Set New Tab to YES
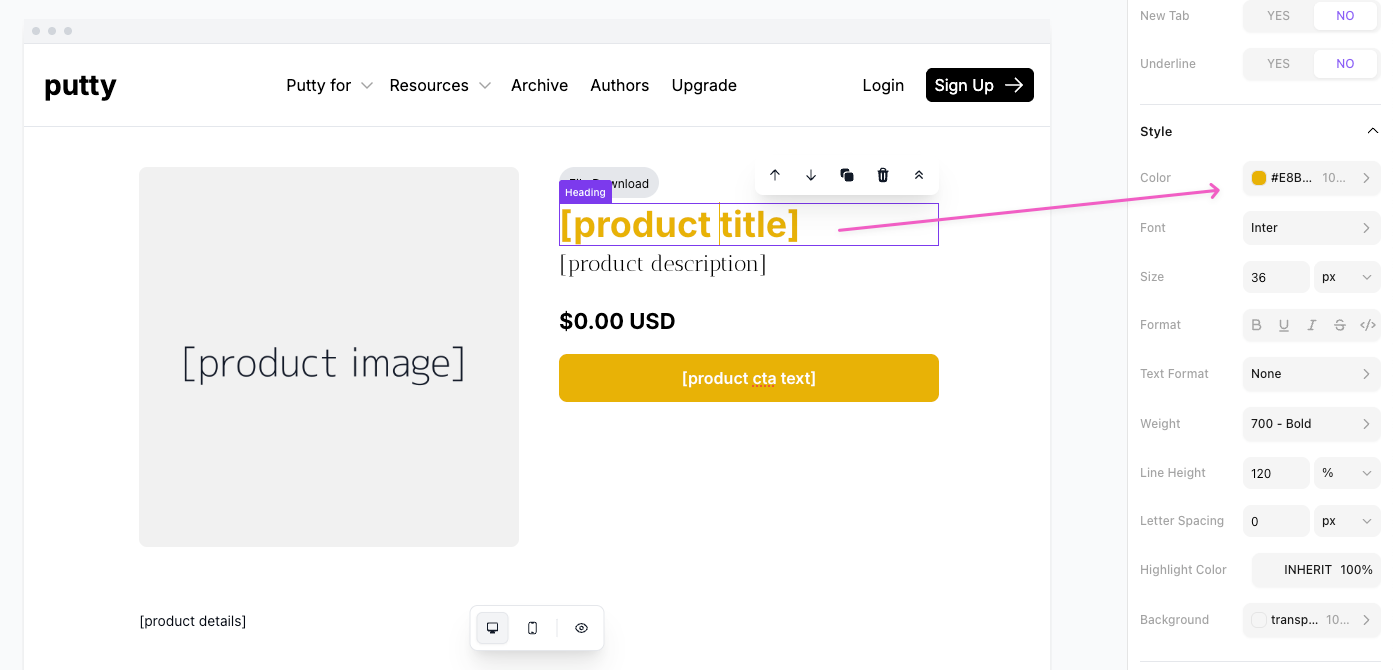The height and width of the screenshot is (670, 1393). click(x=1278, y=16)
